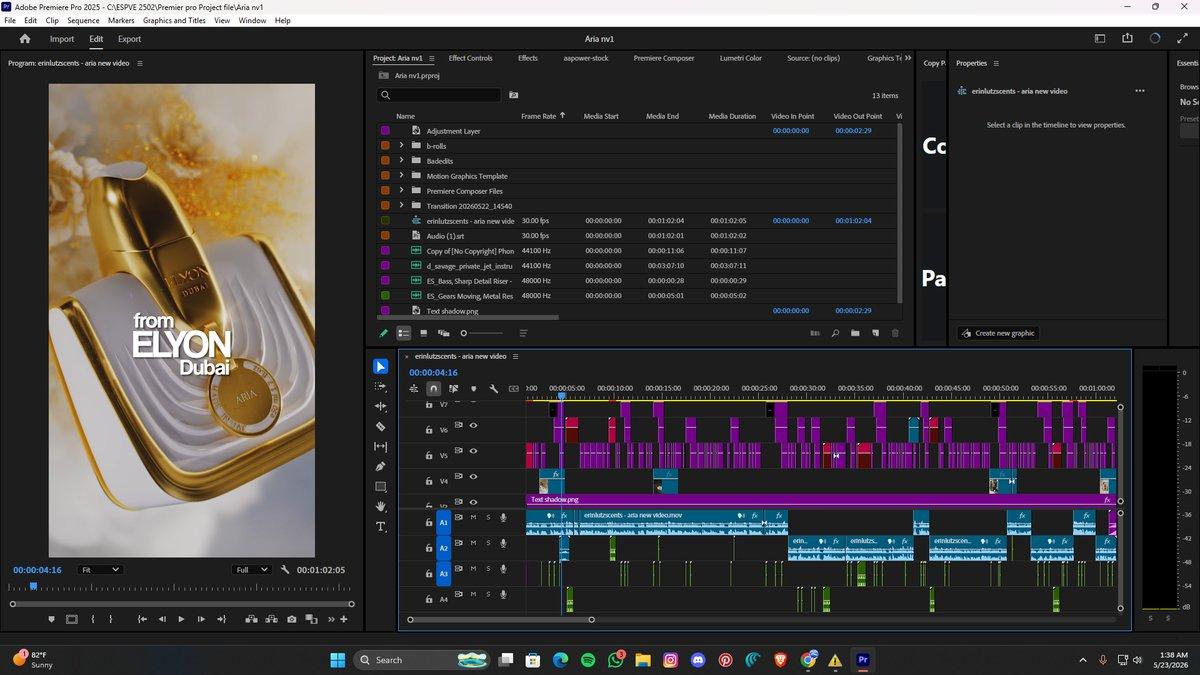This screenshot has width=1200, height=675.
Task: Toggle V4 track output eye
Action: point(473,477)
